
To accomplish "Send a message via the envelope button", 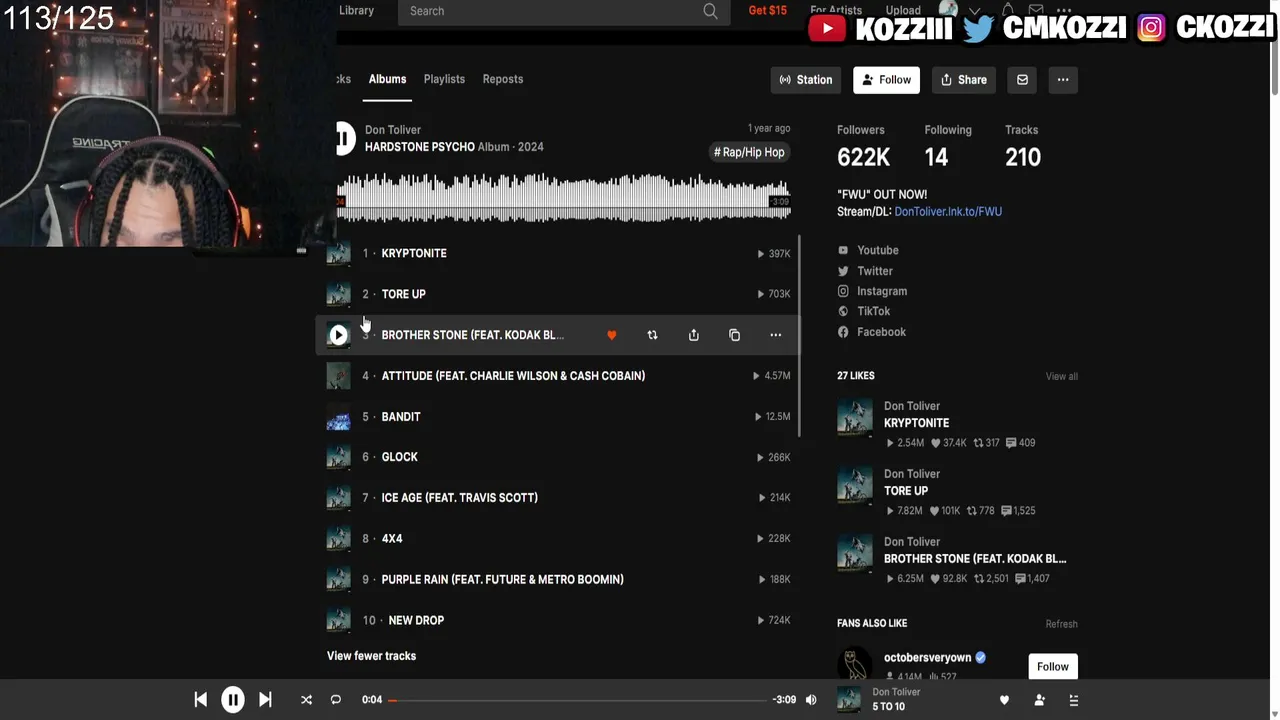I will pyautogui.click(x=1022, y=80).
